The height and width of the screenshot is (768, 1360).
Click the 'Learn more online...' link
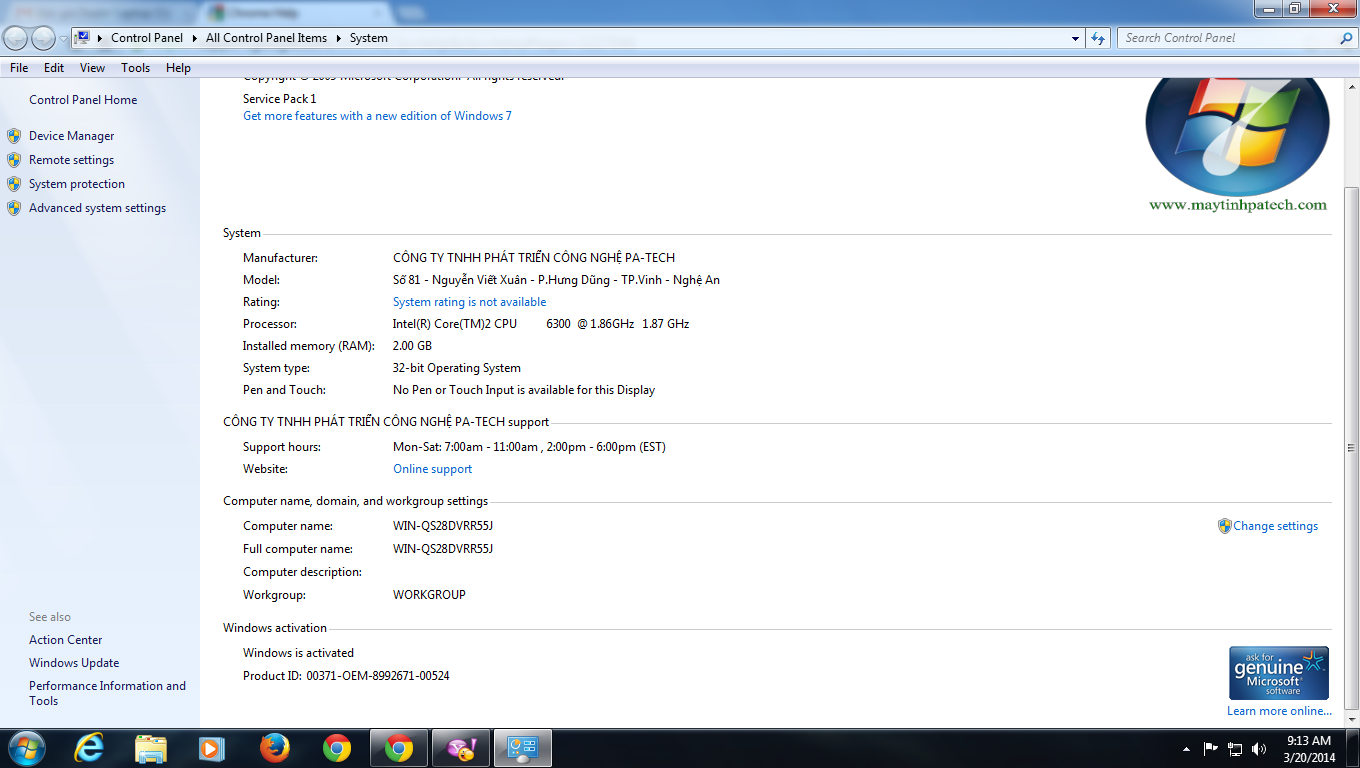(x=1280, y=711)
